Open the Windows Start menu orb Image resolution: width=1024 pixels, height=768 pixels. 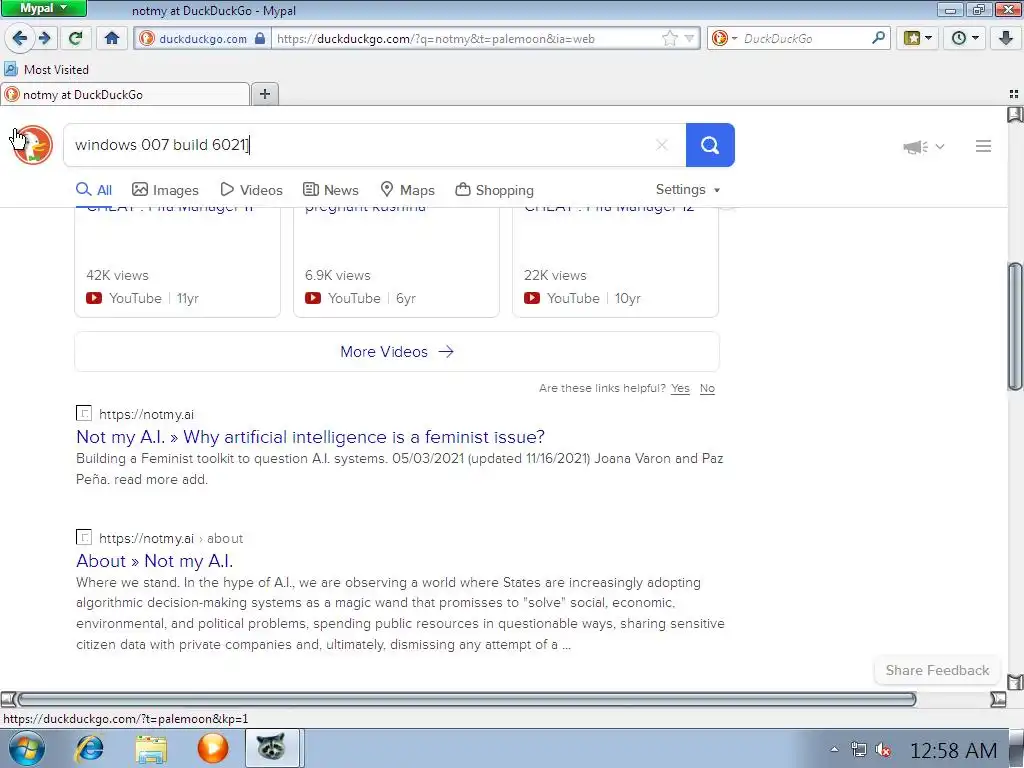(26, 748)
